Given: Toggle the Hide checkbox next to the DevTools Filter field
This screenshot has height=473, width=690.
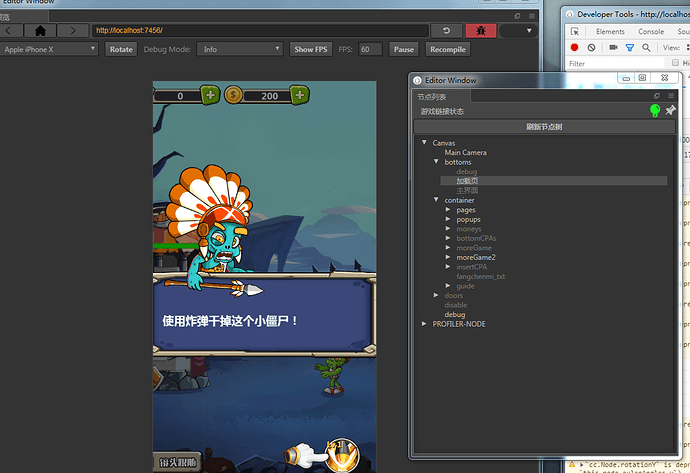Looking at the screenshot, I should click(675, 63).
